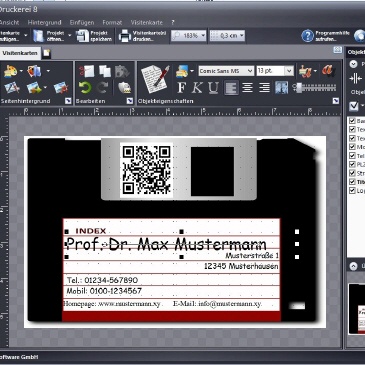
Task: Click Projekt speichern button
Action: (94, 36)
